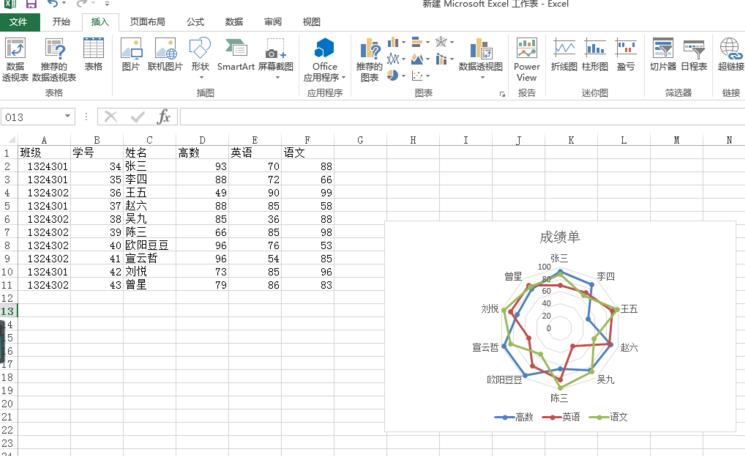The height and width of the screenshot is (456, 745).
Task: Click the Select All corner button
Action: 9,140
